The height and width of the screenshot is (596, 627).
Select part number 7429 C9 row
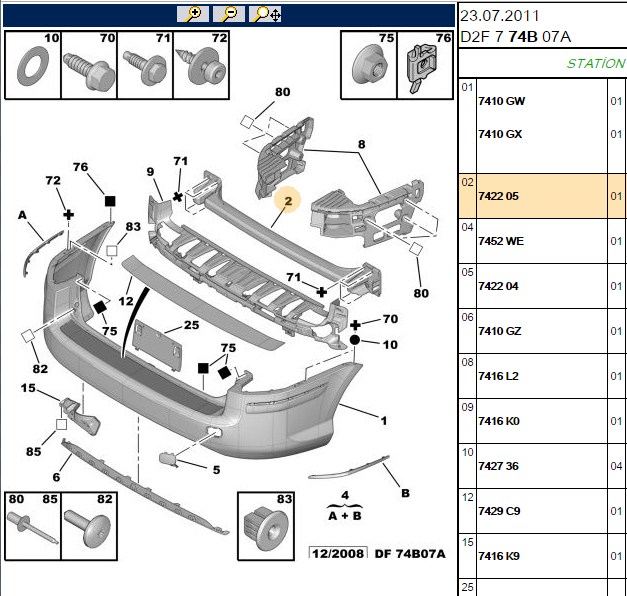[x=499, y=511]
